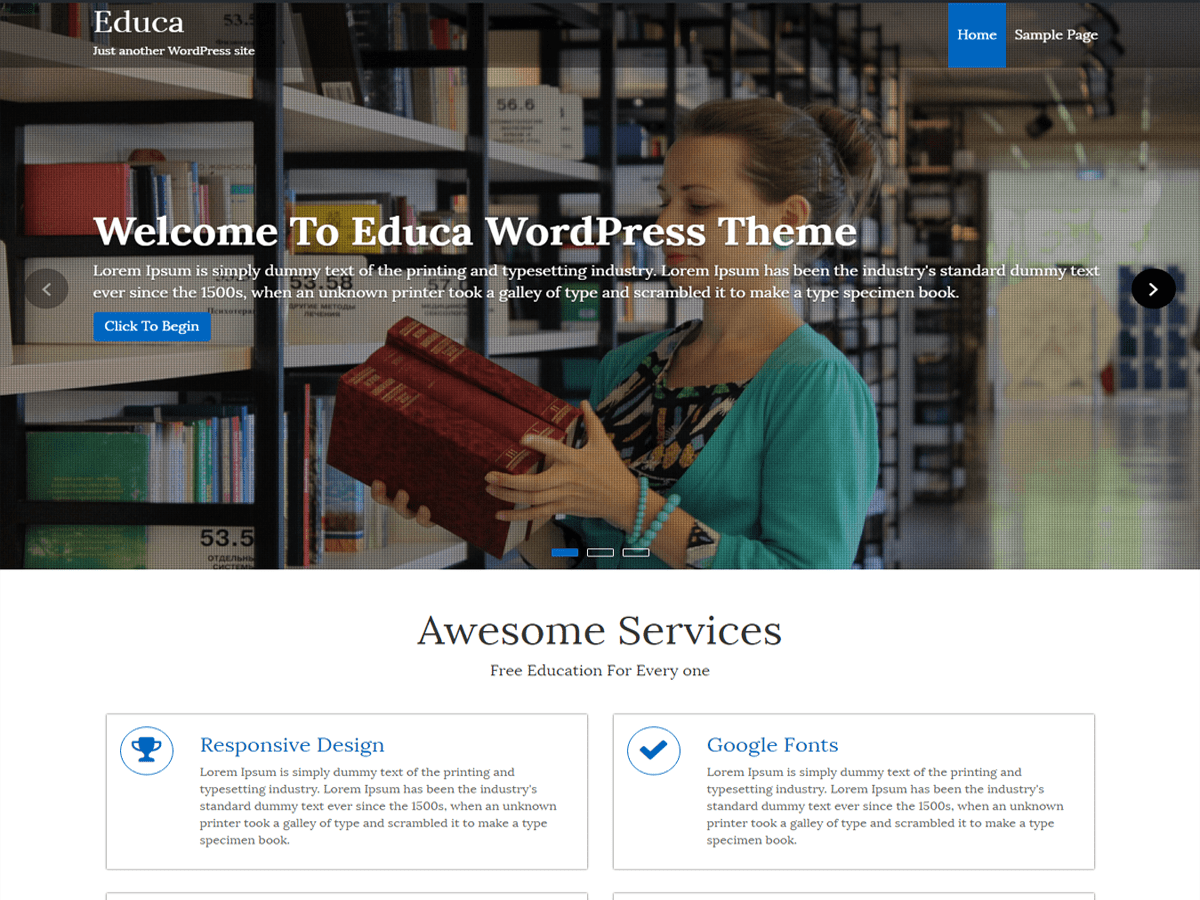Image resolution: width=1200 pixels, height=900 pixels.
Task: Click the description text under Google Fonts
Action: [885, 806]
